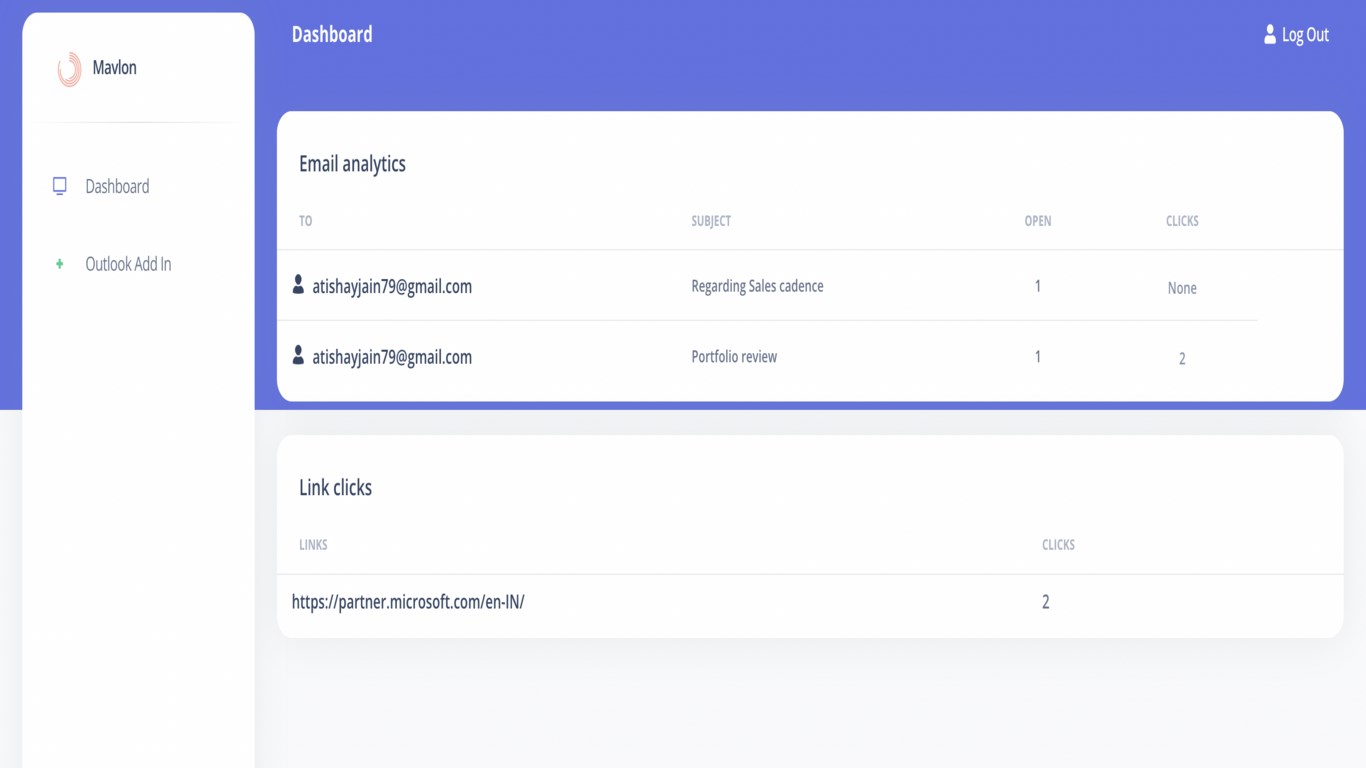Viewport: 1366px width, 768px height.
Task: Open Outlook Add In from the sidebar
Action: pyautogui.click(x=128, y=264)
